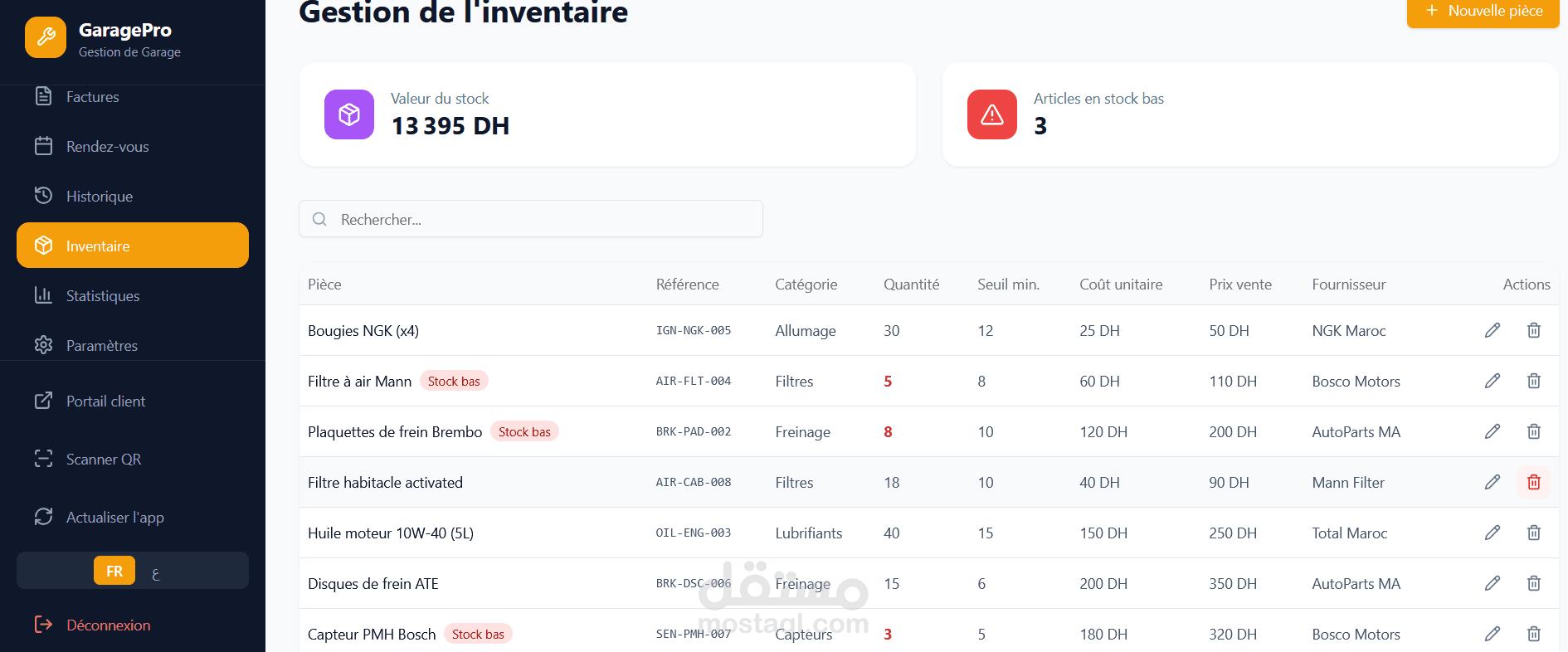Open the Historique menu item
Screen dimensions: 1568x652
[x=133, y=197]
